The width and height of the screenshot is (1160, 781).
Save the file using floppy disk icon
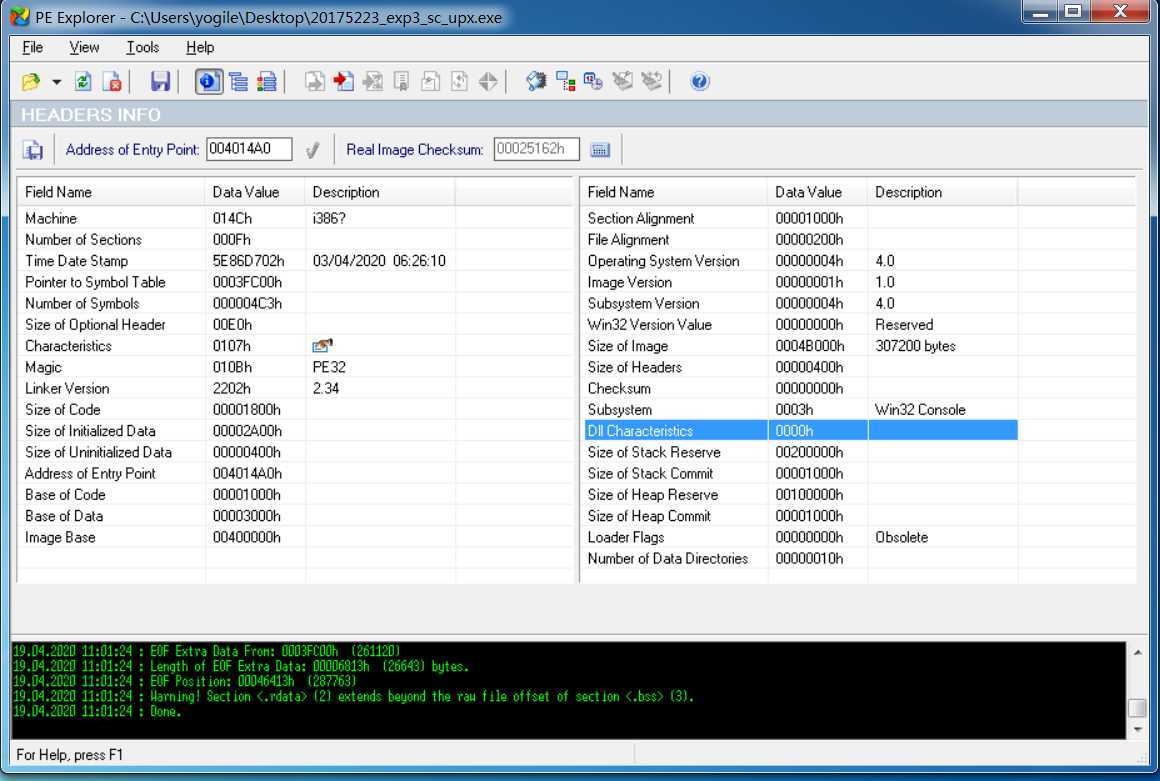click(x=160, y=82)
